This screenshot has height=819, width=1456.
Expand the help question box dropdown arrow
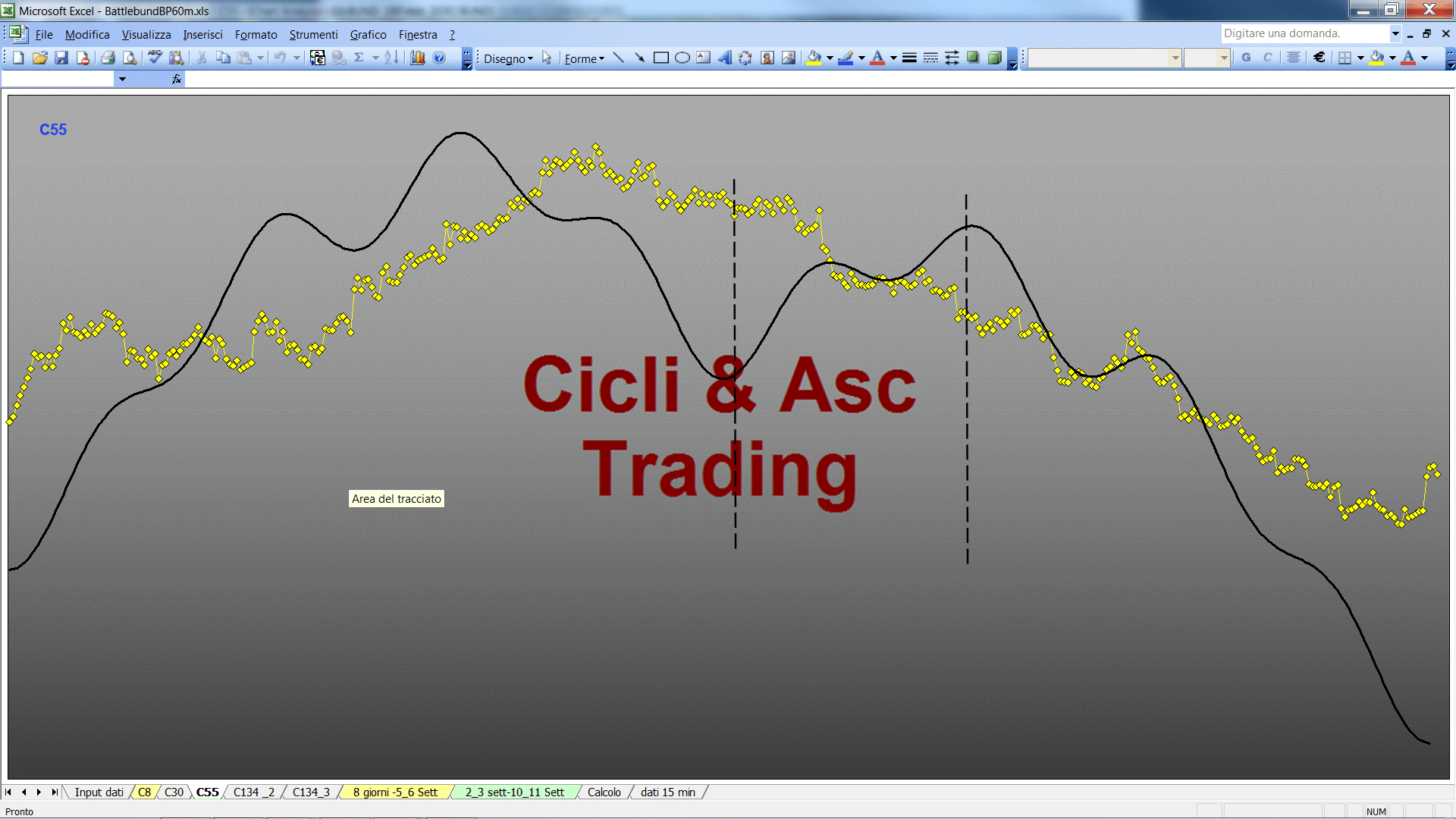[1395, 33]
